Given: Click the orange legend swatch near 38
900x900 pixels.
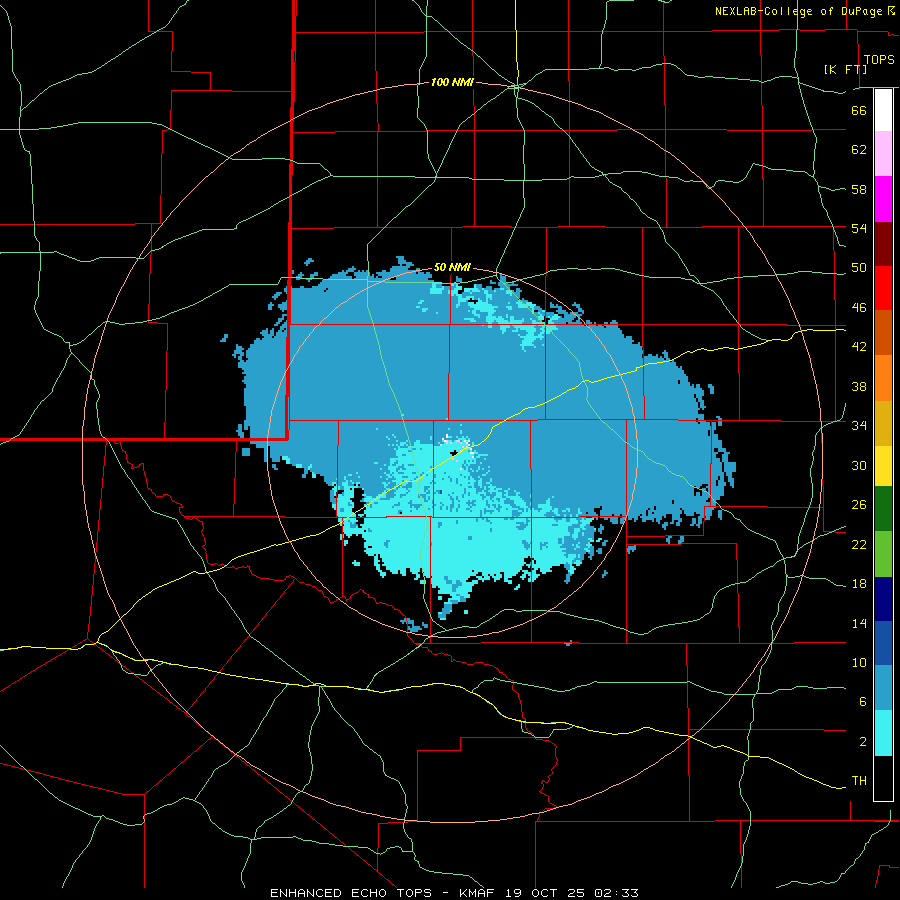Looking at the screenshot, I should pyautogui.click(x=883, y=378).
